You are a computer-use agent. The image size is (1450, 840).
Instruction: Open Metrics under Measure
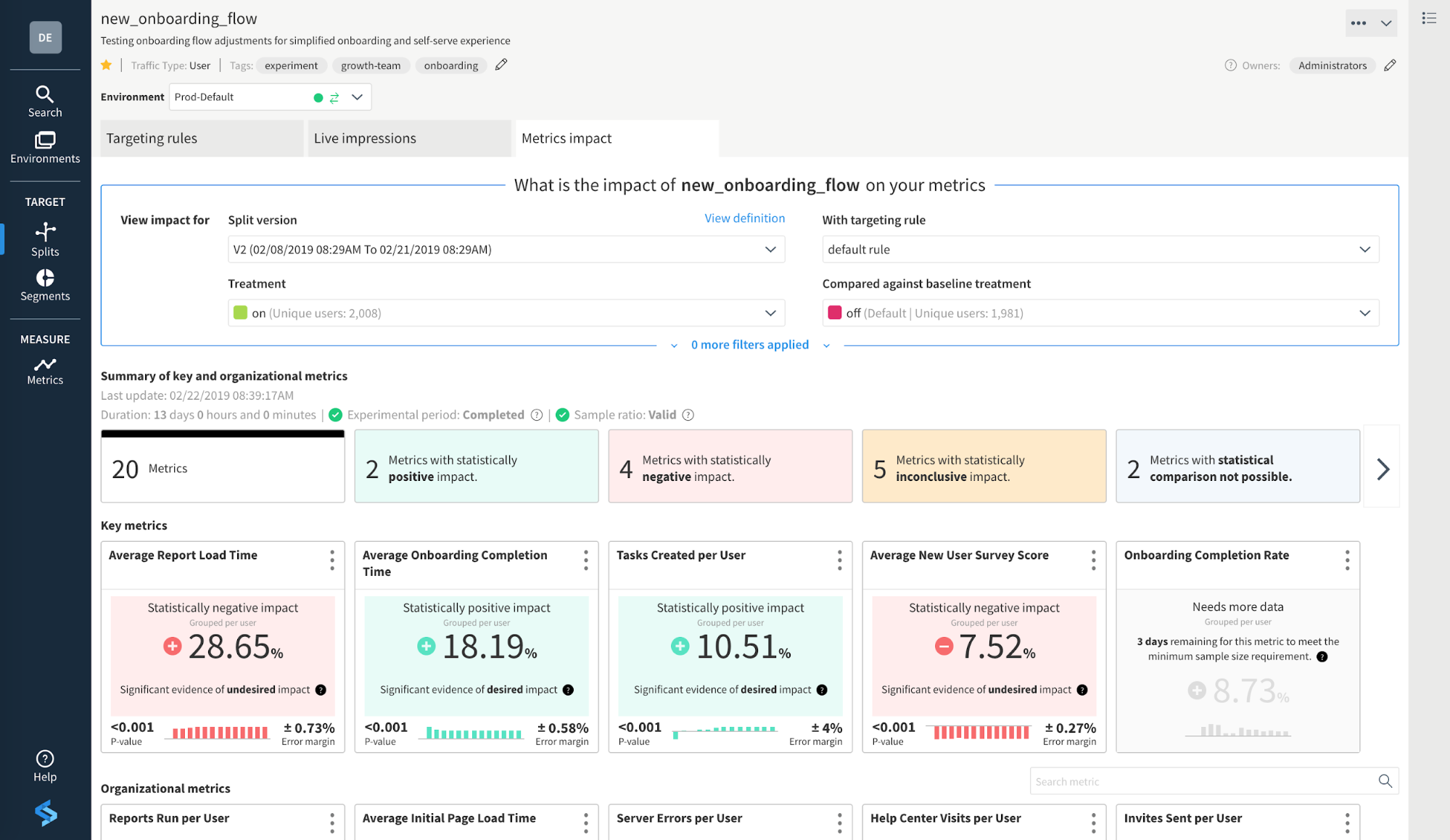point(45,371)
